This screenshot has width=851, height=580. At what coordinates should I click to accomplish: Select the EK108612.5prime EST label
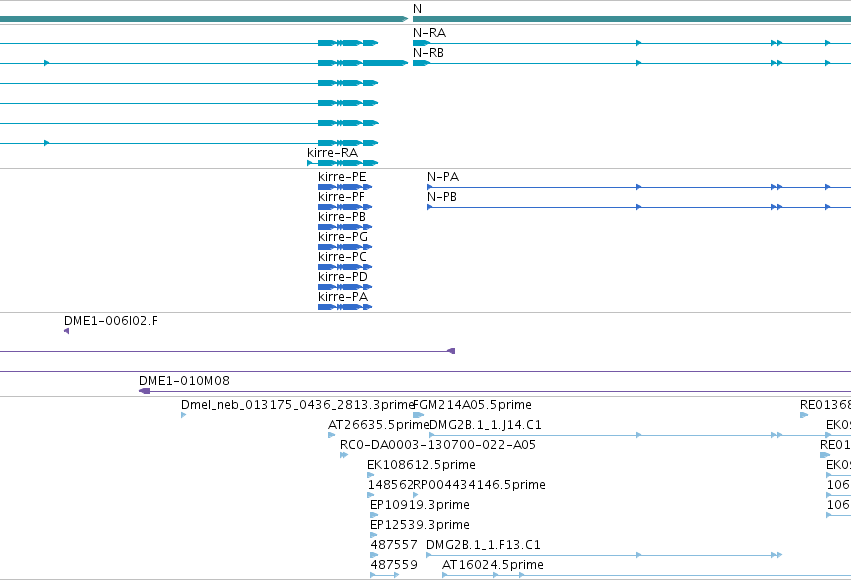(x=421, y=465)
